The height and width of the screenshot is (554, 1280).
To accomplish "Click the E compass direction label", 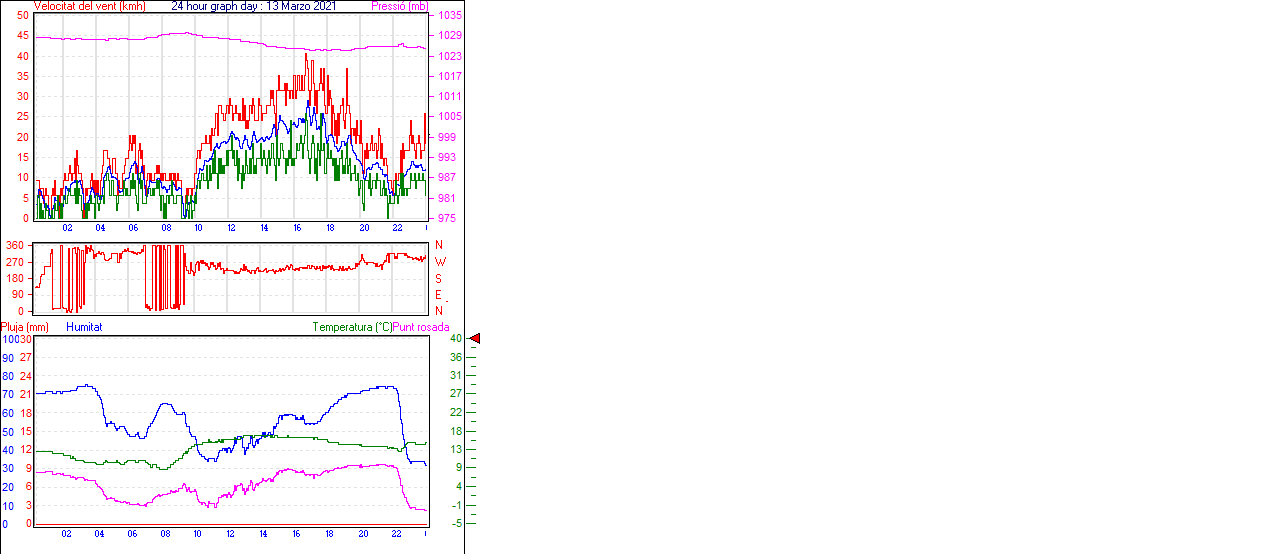I will tap(439, 295).
